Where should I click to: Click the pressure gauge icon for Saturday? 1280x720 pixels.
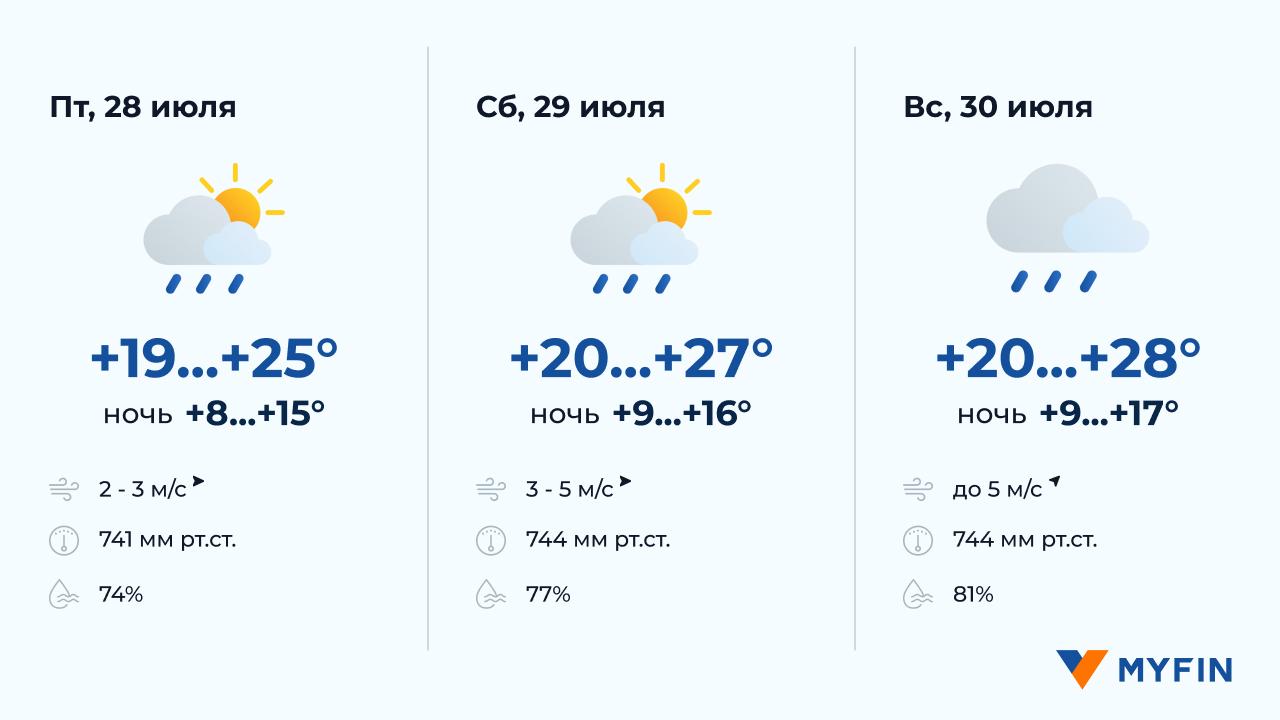pos(490,541)
